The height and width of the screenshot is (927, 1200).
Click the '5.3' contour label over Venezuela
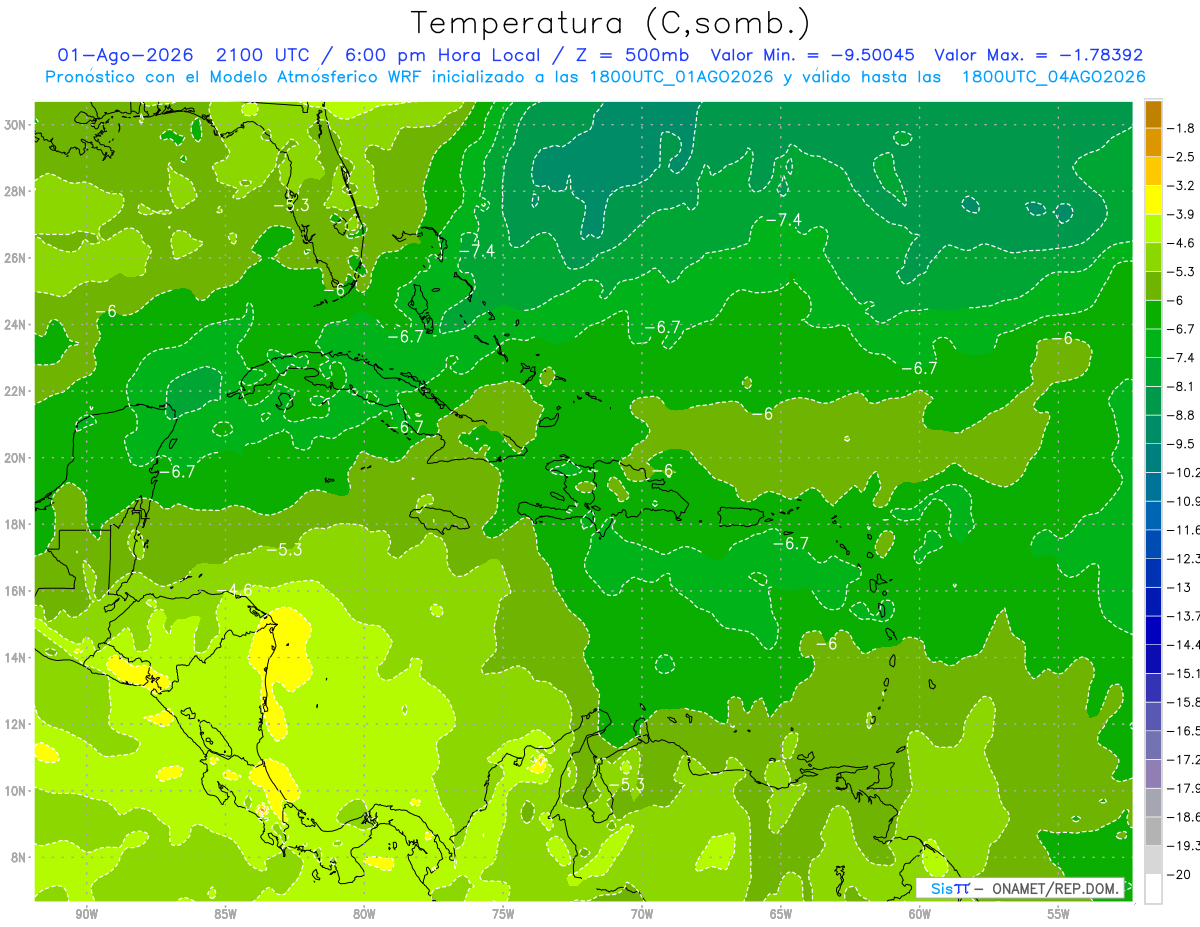[632, 785]
